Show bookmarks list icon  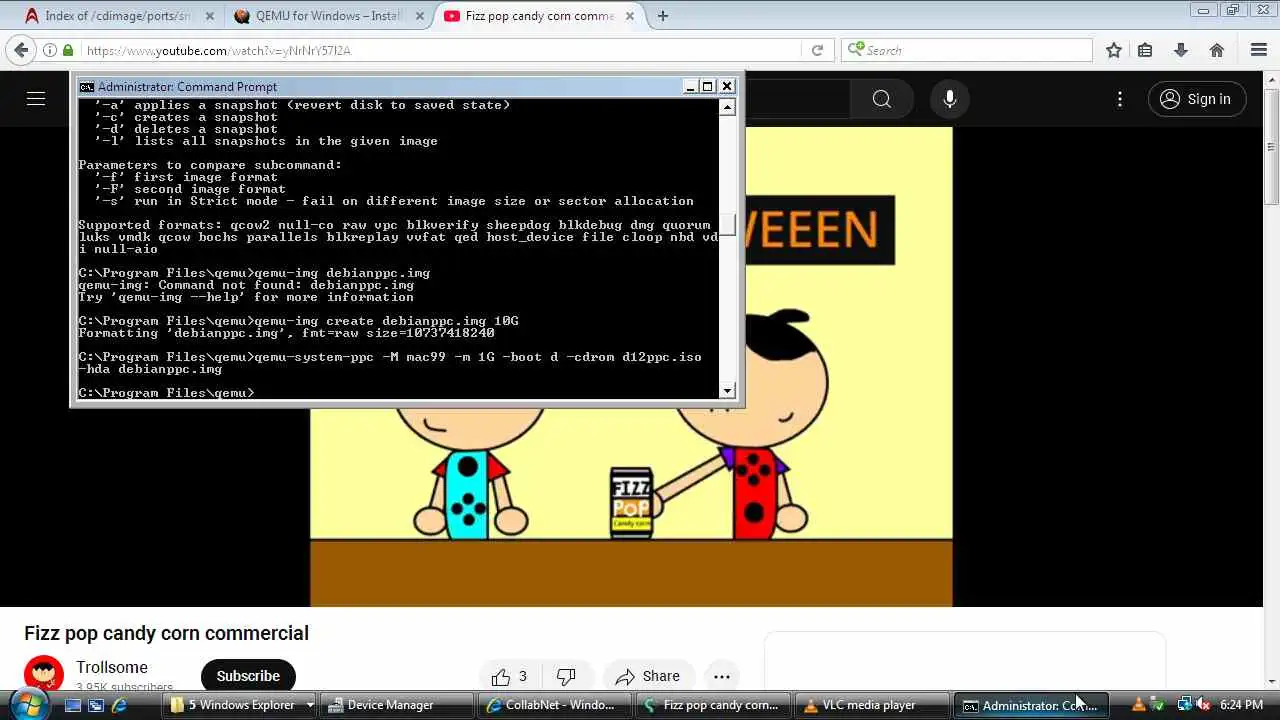(x=1146, y=50)
